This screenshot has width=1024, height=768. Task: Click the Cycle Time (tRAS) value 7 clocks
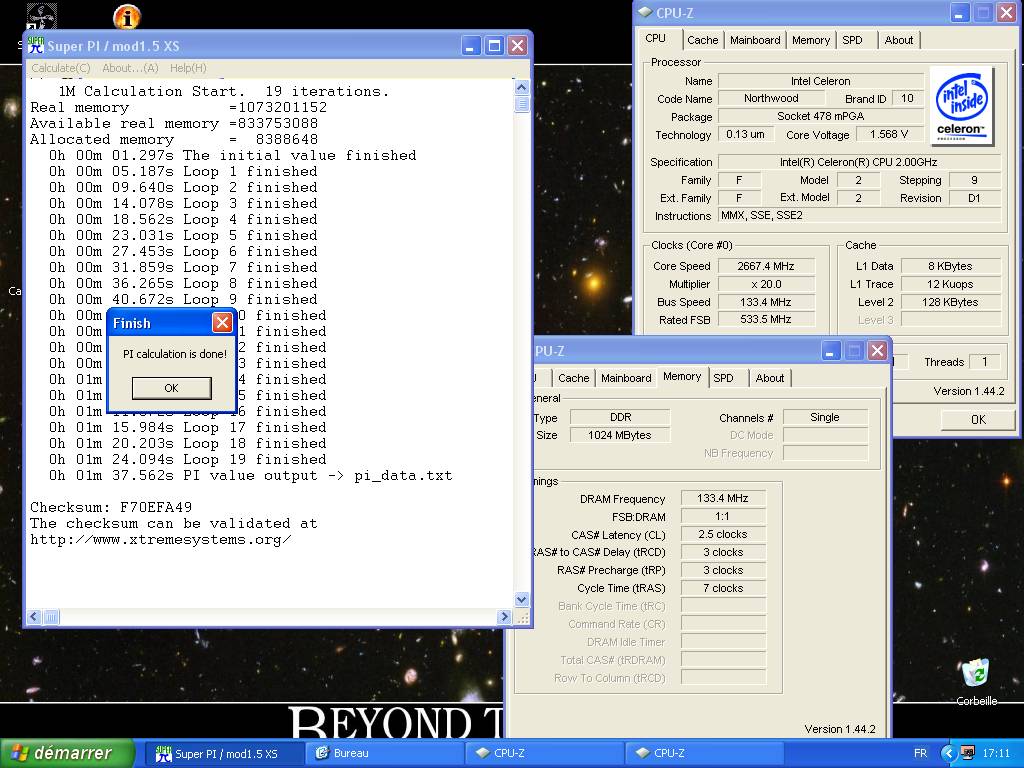pyautogui.click(x=722, y=588)
